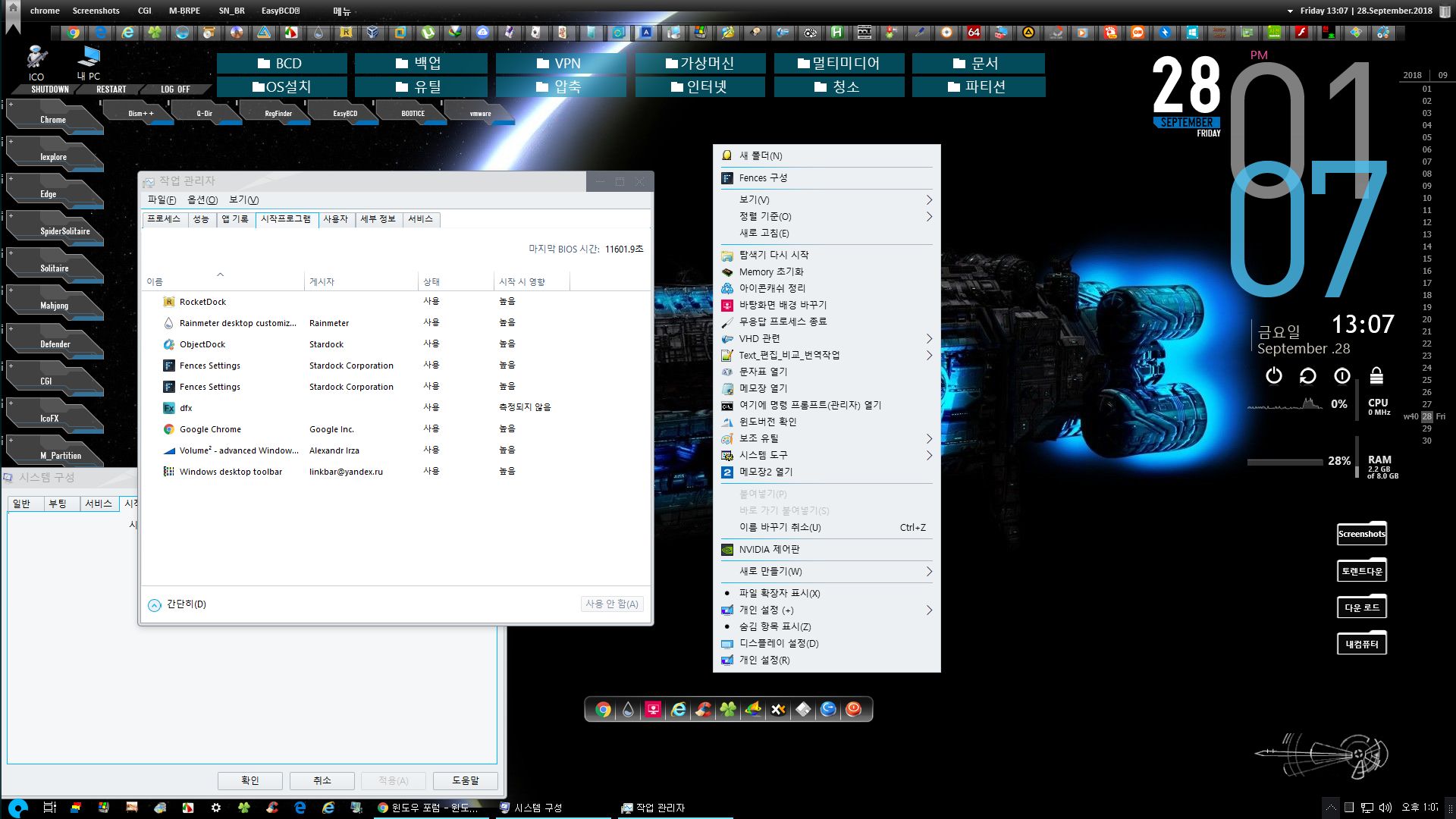Click the blue logoff arrow icon in the dock
This screenshot has height=819, width=1456.
(x=828, y=710)
